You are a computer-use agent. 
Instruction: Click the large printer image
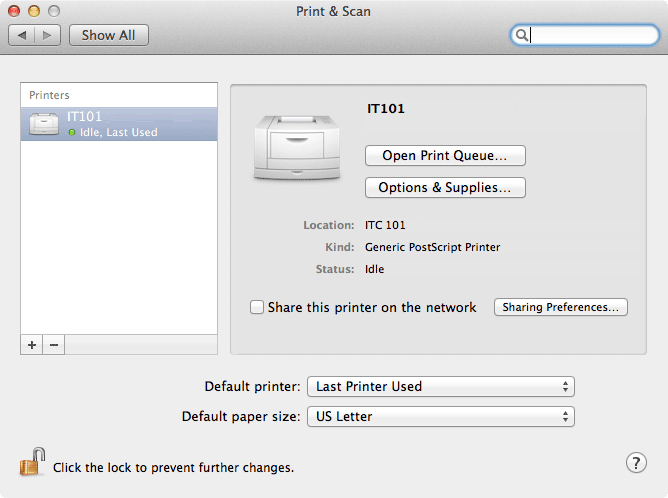coord(297,147)
